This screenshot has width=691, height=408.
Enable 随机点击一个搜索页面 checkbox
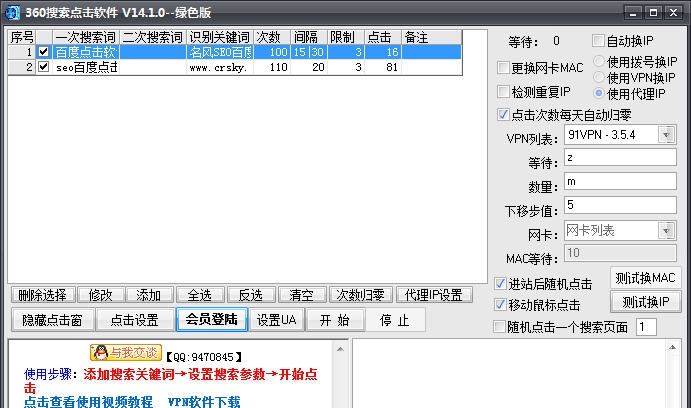pyautogui.click(x=499, y=327)
